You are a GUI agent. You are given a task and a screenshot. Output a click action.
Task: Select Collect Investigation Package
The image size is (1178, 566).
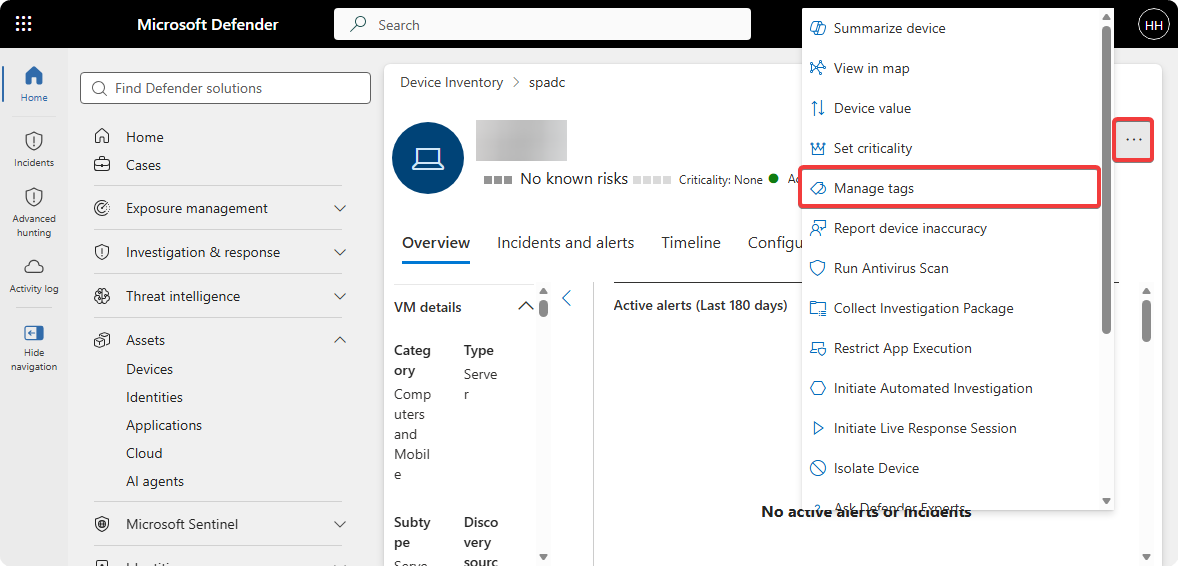coord(953,308)
